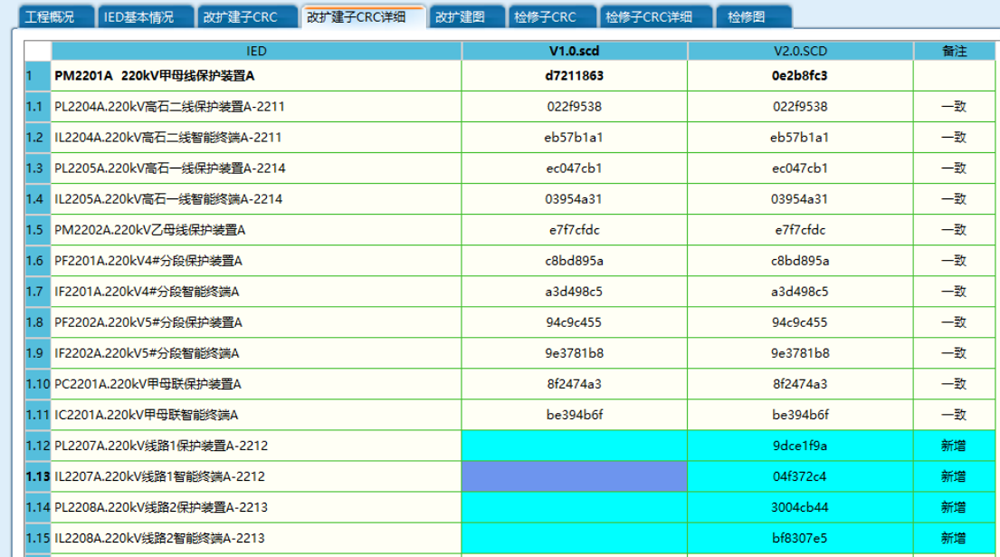The image size is (1000, 557).
Task: Select row number 1.5 in the index column
Action: (37, 230)
